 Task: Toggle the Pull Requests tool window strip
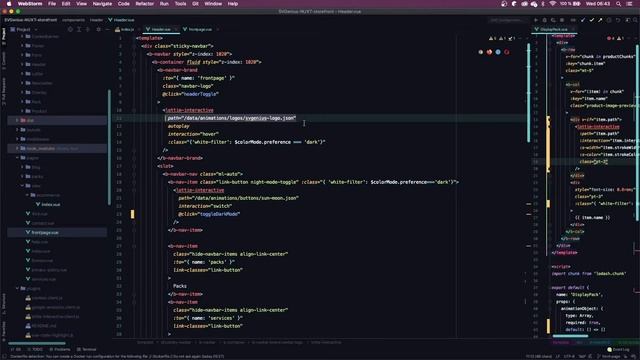4,92
